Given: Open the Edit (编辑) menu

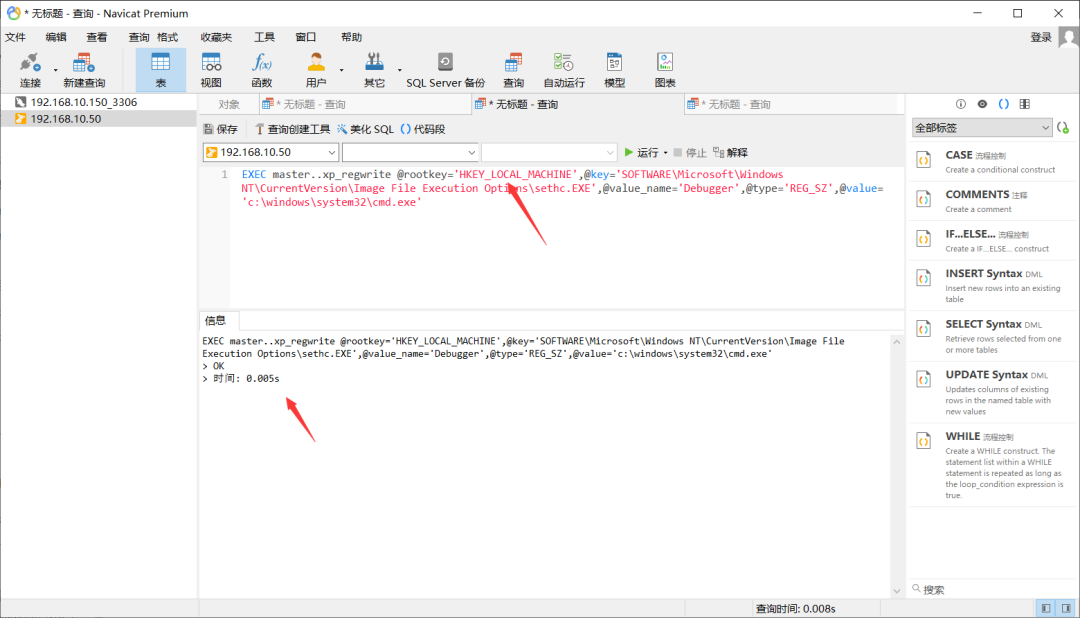Looking at the screenshot, I should pyautogui.click(x=56, y=37).
